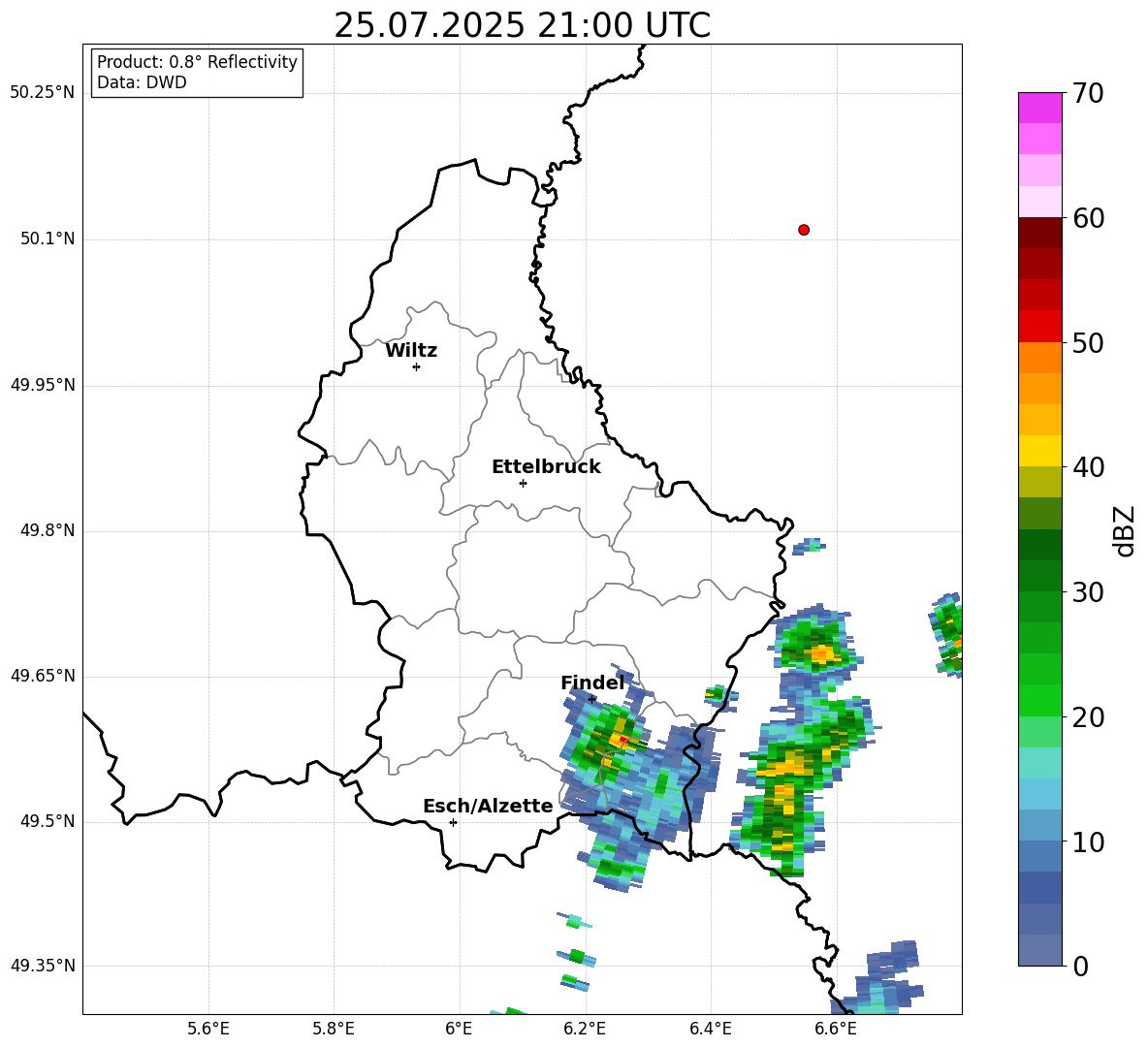The image size is (1148, 1048).
Task: Click the 20 tick on colorbar
Action: [1087, 717]
